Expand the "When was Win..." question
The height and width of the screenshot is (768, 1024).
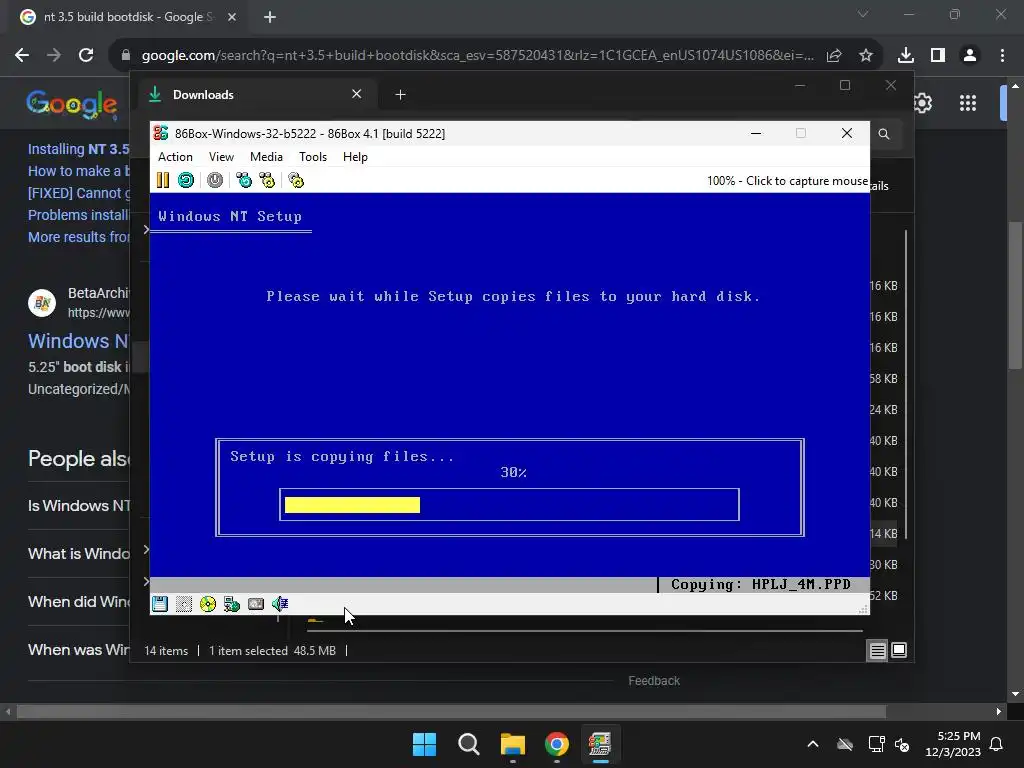[78, 650]
